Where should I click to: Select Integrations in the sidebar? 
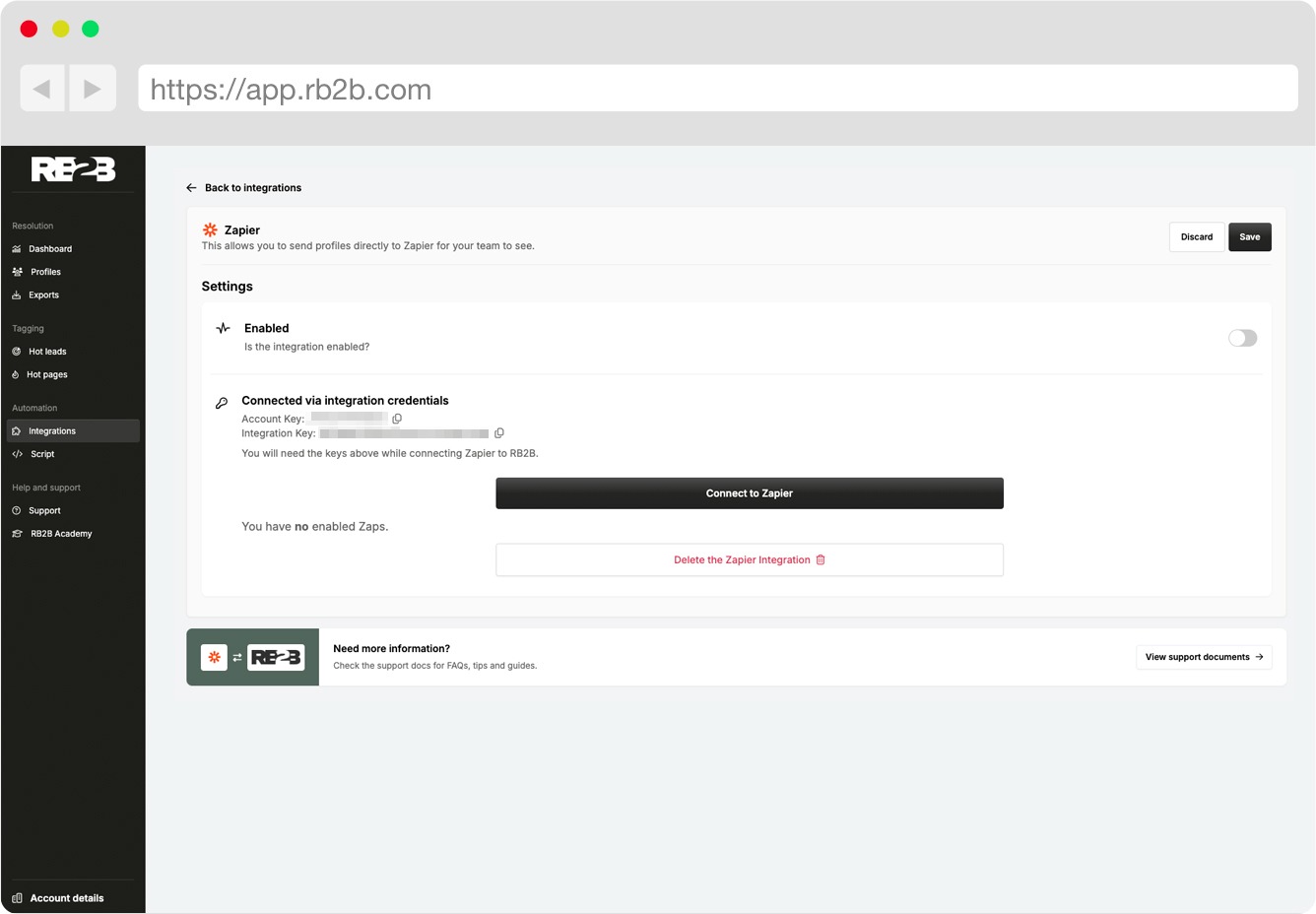pos(73,431)
